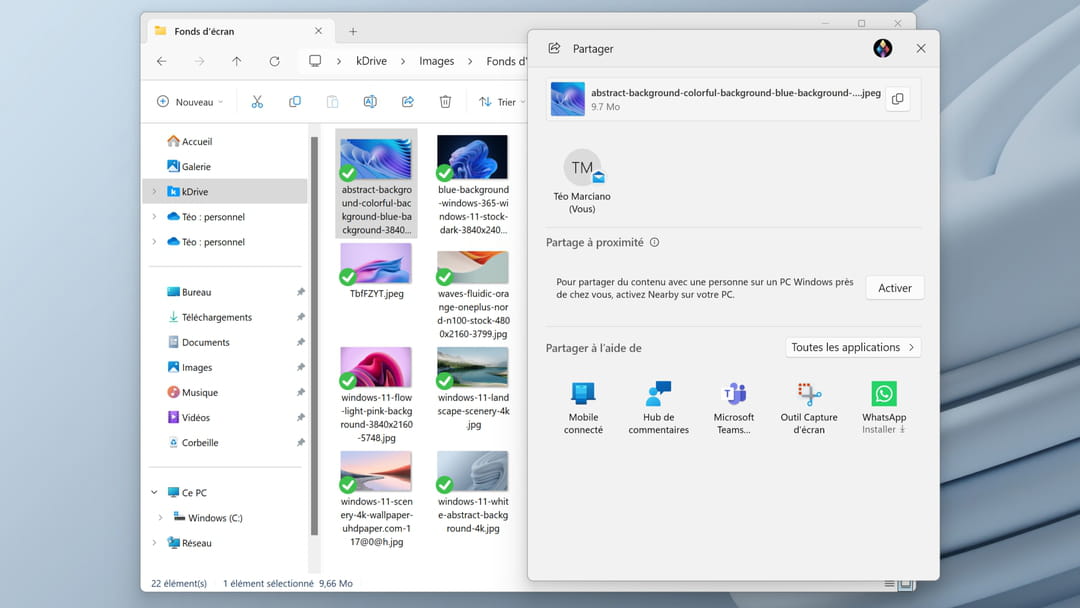Select the blue-background-windows-365 thumbnail

pos(472,157)
